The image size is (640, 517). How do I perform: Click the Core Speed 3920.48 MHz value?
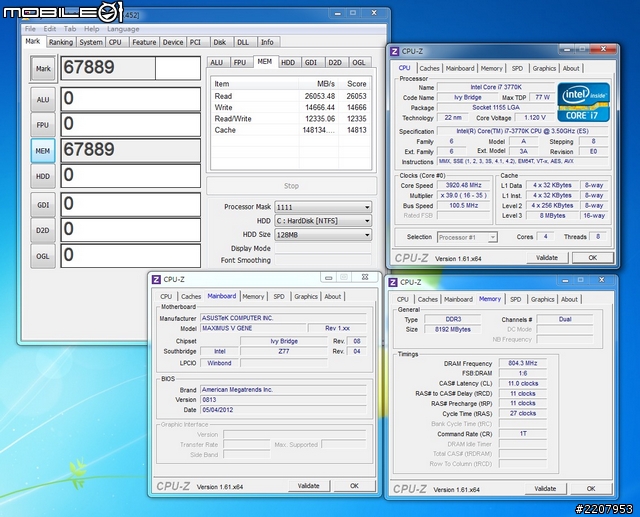pos(464,185)
